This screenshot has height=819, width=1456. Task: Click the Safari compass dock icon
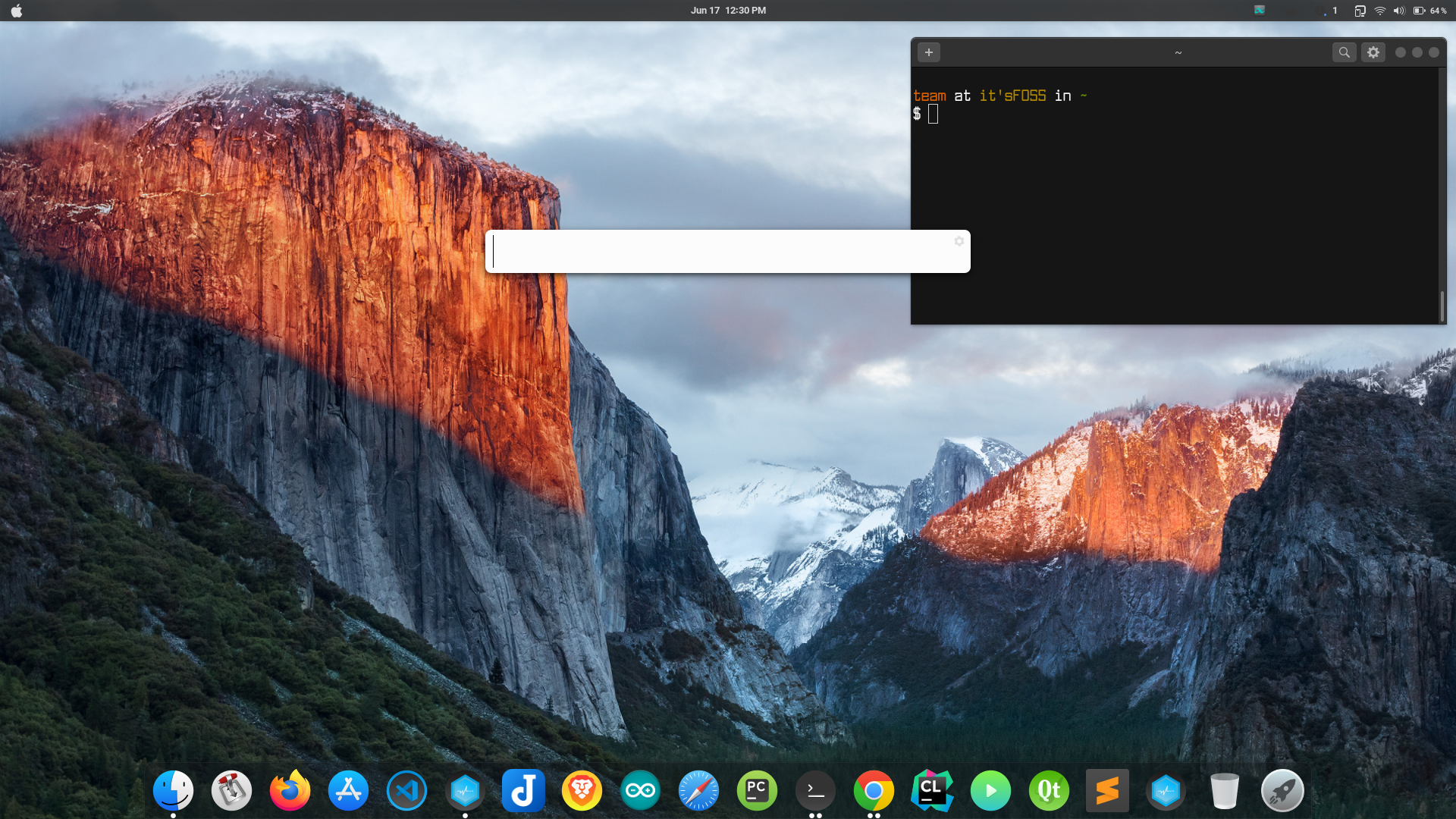pos(698,791)
